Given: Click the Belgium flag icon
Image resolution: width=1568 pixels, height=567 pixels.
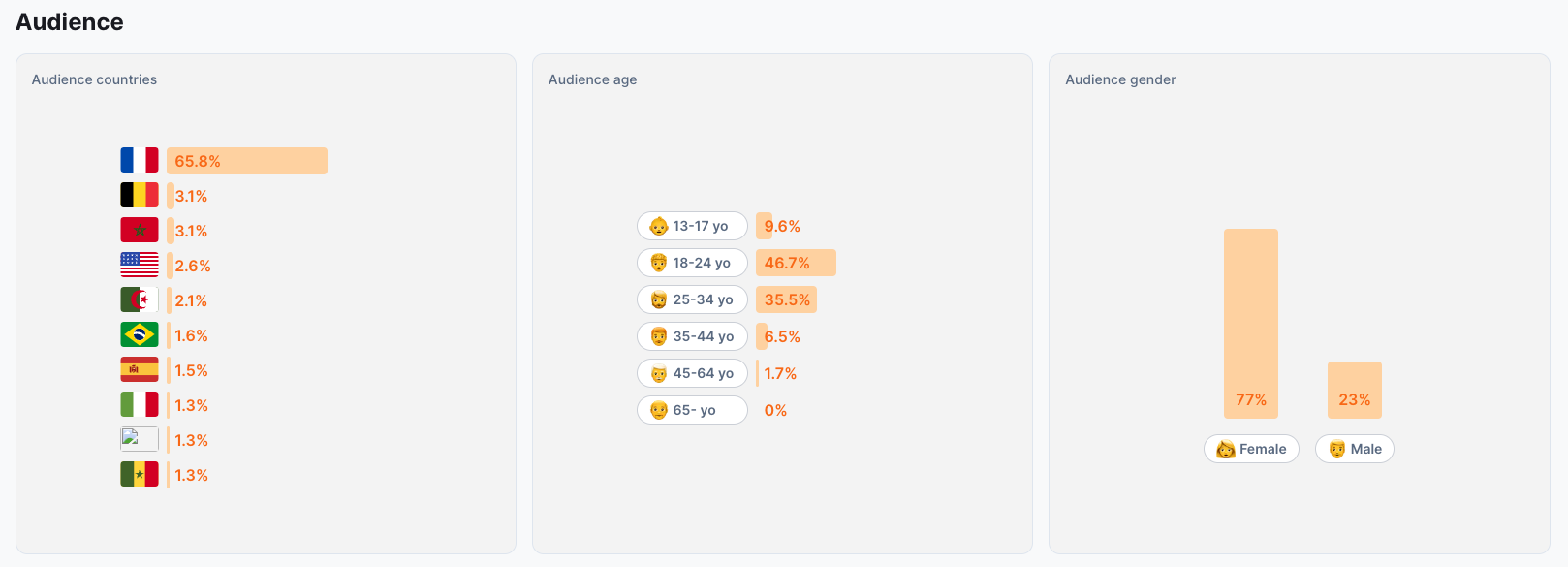Looking at the screenshot, I should click(x=140, y=195).
